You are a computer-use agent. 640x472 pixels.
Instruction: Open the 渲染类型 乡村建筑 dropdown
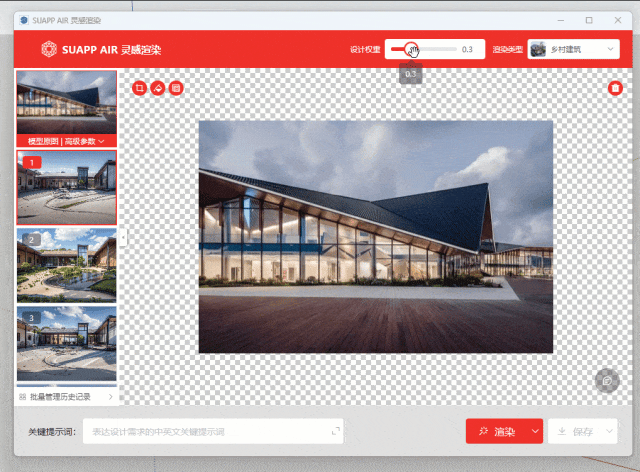coord(573,49)
